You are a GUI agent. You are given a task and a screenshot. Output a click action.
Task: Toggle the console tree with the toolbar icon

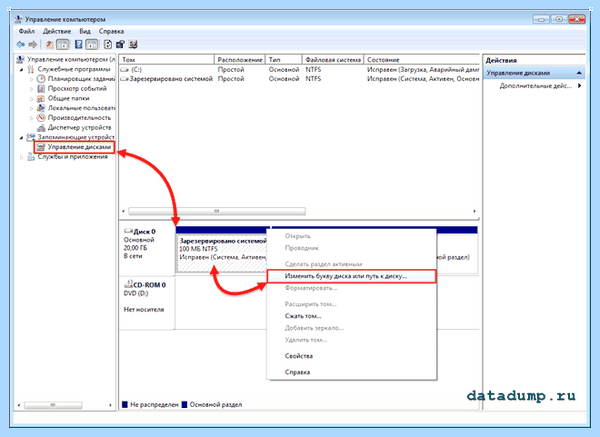tap(62, 45)
